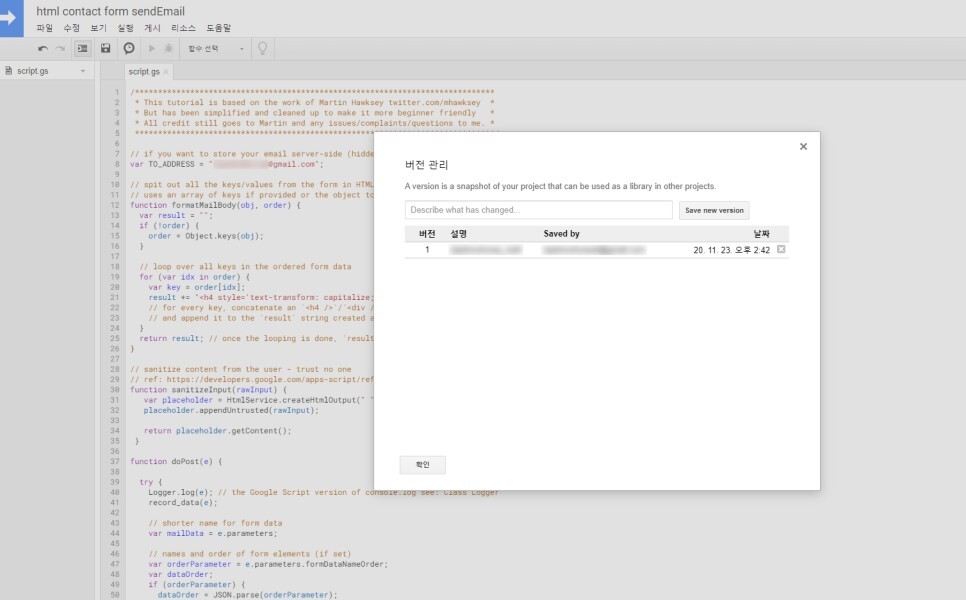Expand the script.gs sidebar file dropdown arrow
The width and height of the screenshot is (966, 600).
(83, 71)
